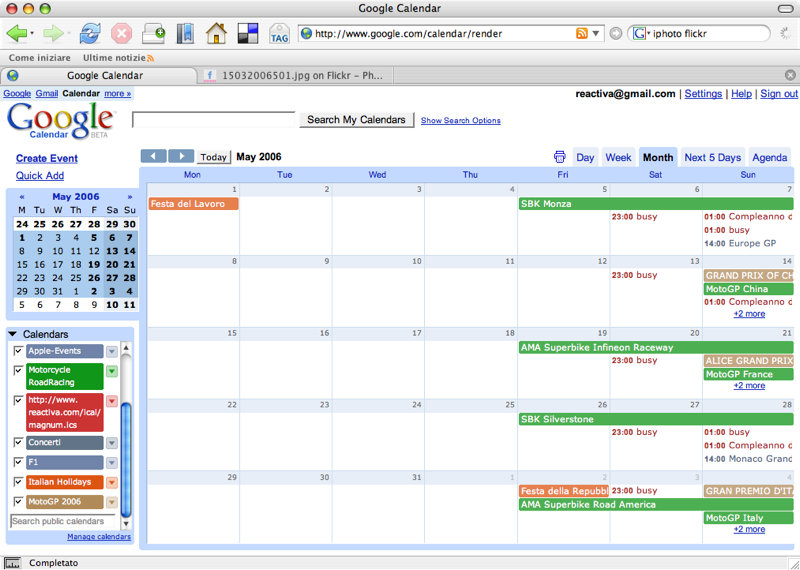The width and height of the screenshot is (800, 570).
Task: Uncheck the Concerti calendar checkbox
Action: 18,442
